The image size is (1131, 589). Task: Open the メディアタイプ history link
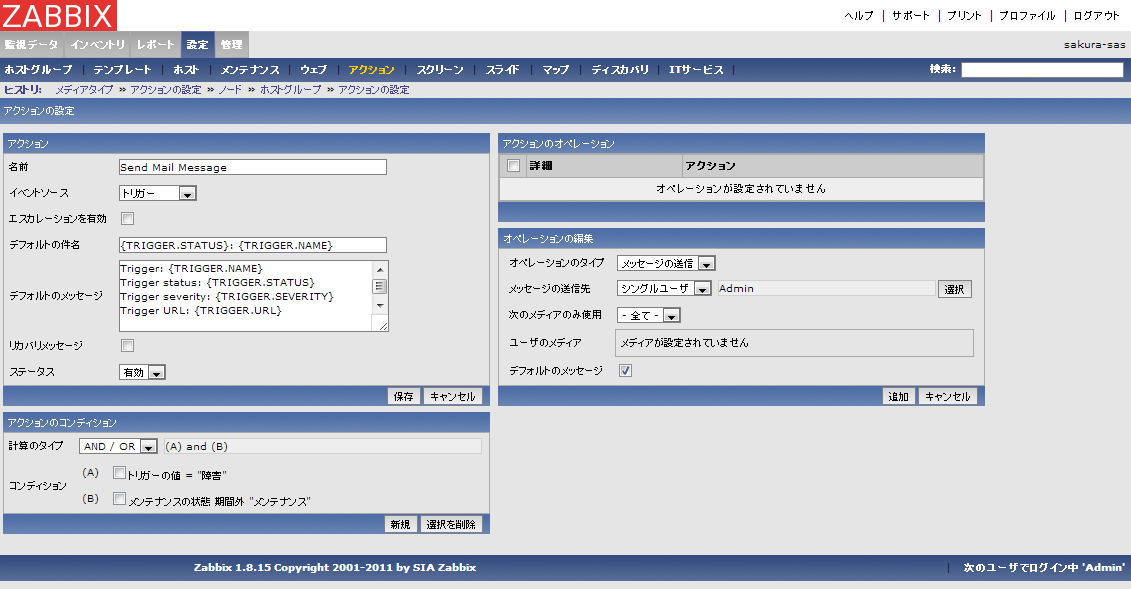click(84, 90)
